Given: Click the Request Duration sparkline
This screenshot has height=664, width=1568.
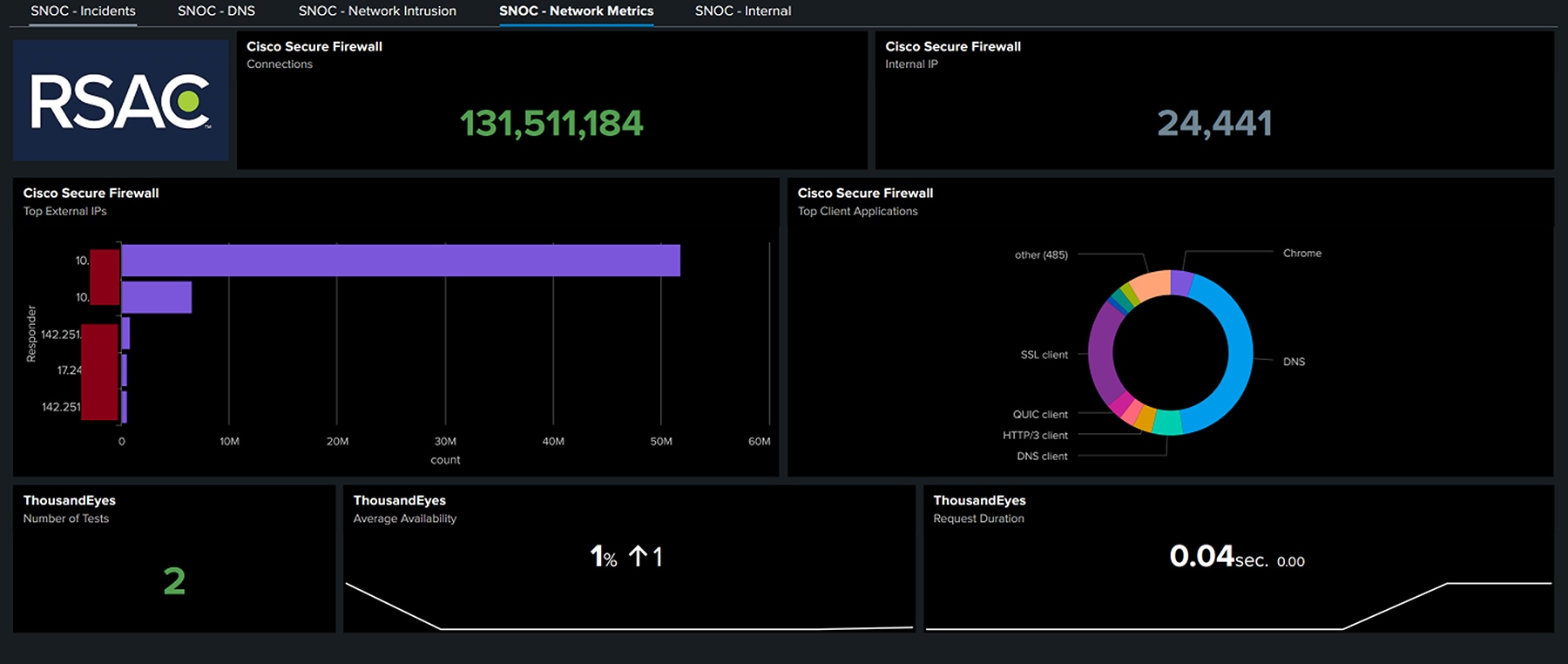Looking at the screenshot, I should 1238,606.
